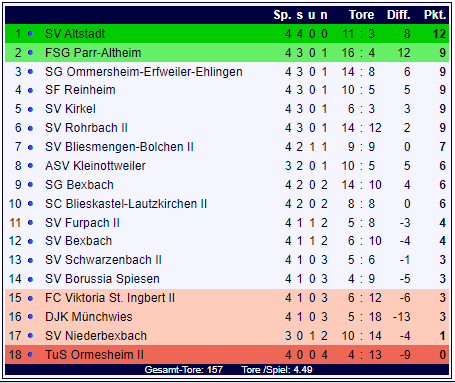455x383 pixels.
Task: Click the blue dot beside FSG Parr-Altheim
Action: coord(30,53)
